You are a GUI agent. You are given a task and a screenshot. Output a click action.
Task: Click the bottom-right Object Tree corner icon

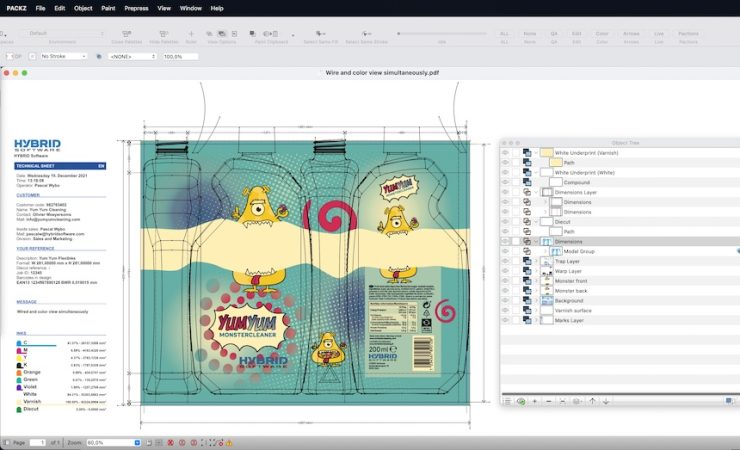729,401
